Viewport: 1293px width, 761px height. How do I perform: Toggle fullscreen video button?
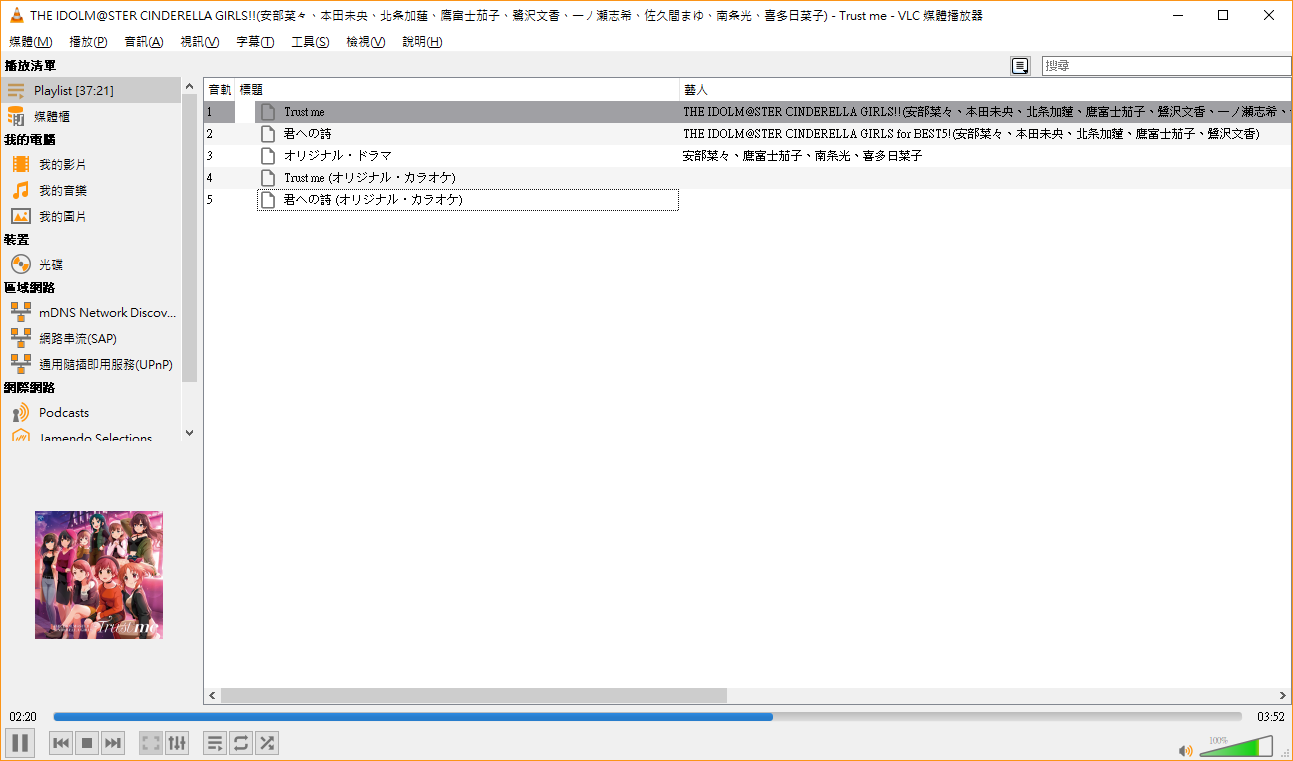tap(151, 743)
